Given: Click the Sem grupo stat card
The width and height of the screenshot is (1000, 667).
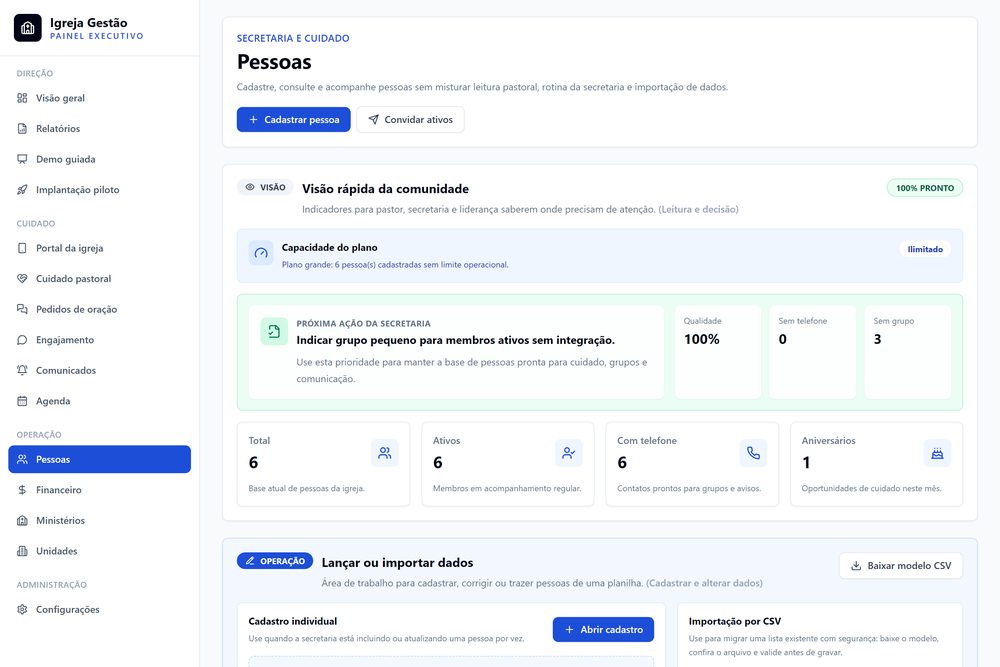Looking at the screenshot, I should click(908, 352).
